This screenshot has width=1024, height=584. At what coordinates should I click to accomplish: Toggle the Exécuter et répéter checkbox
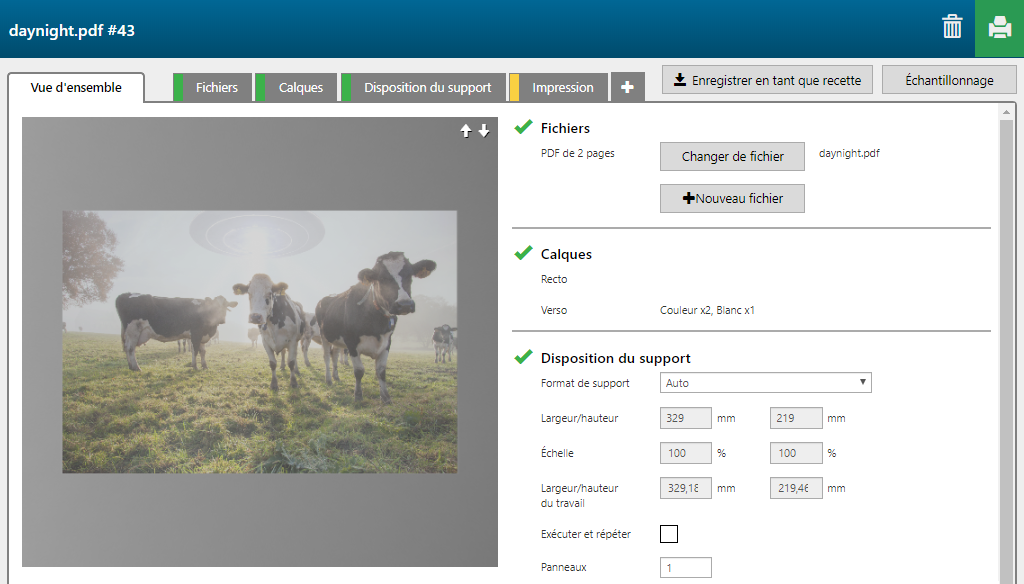[669, 534]
